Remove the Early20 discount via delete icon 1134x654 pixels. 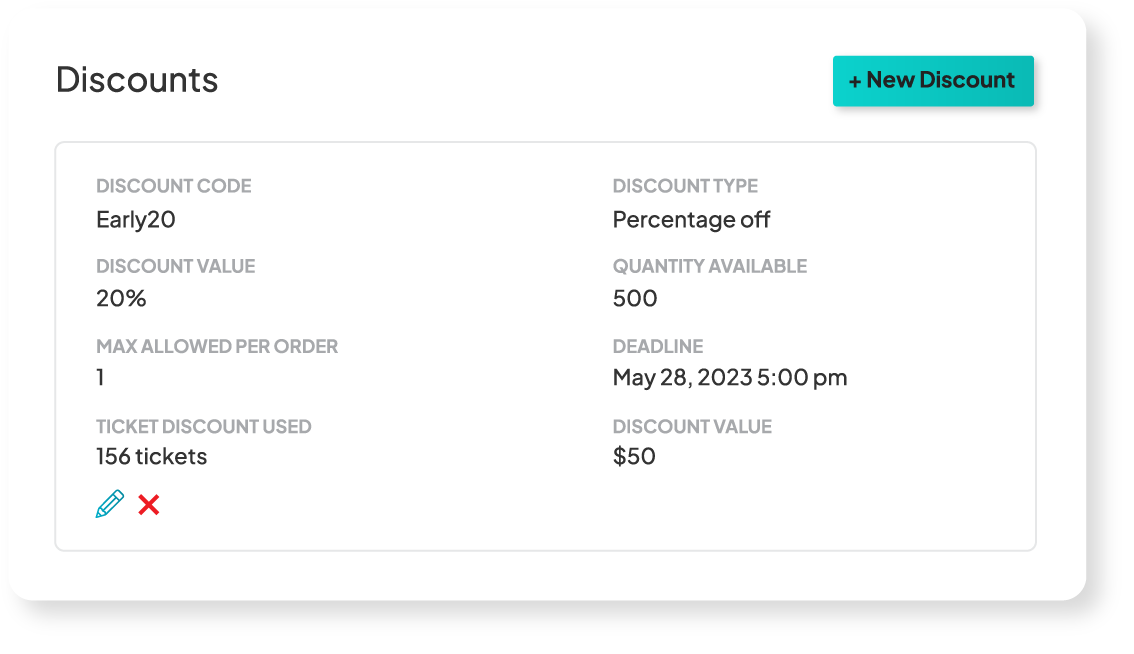coord(148,504)
